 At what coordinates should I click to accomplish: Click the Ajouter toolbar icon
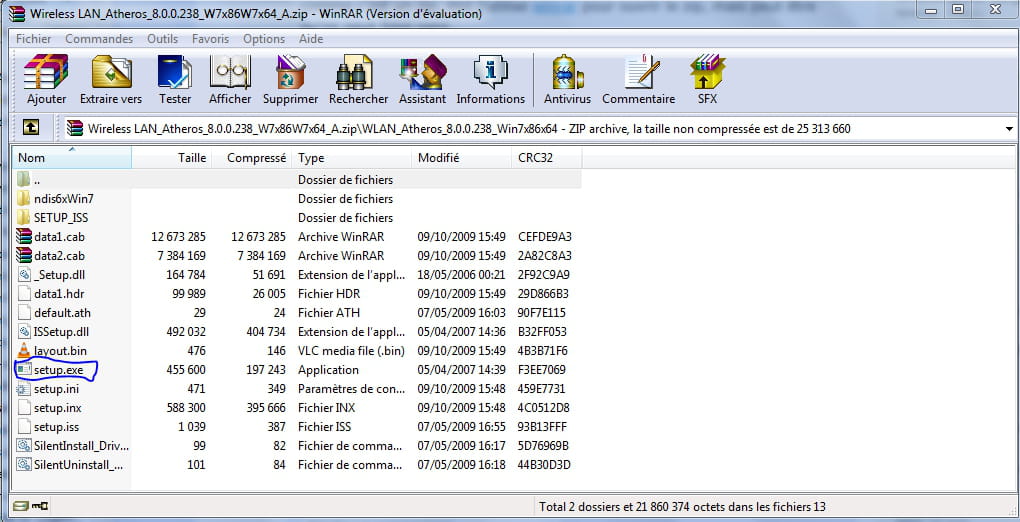tap(46, 72)
